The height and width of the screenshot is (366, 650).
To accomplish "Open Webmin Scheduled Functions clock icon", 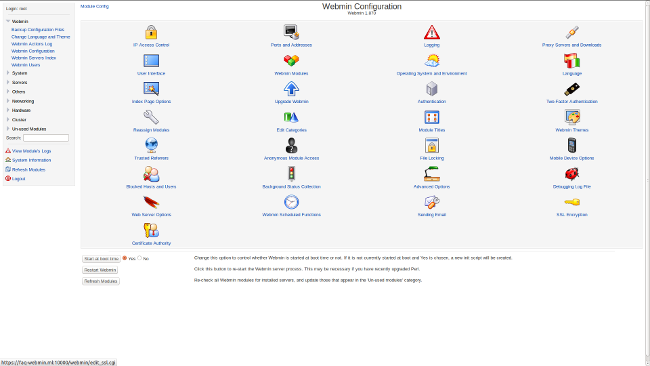I will (291, 202).
